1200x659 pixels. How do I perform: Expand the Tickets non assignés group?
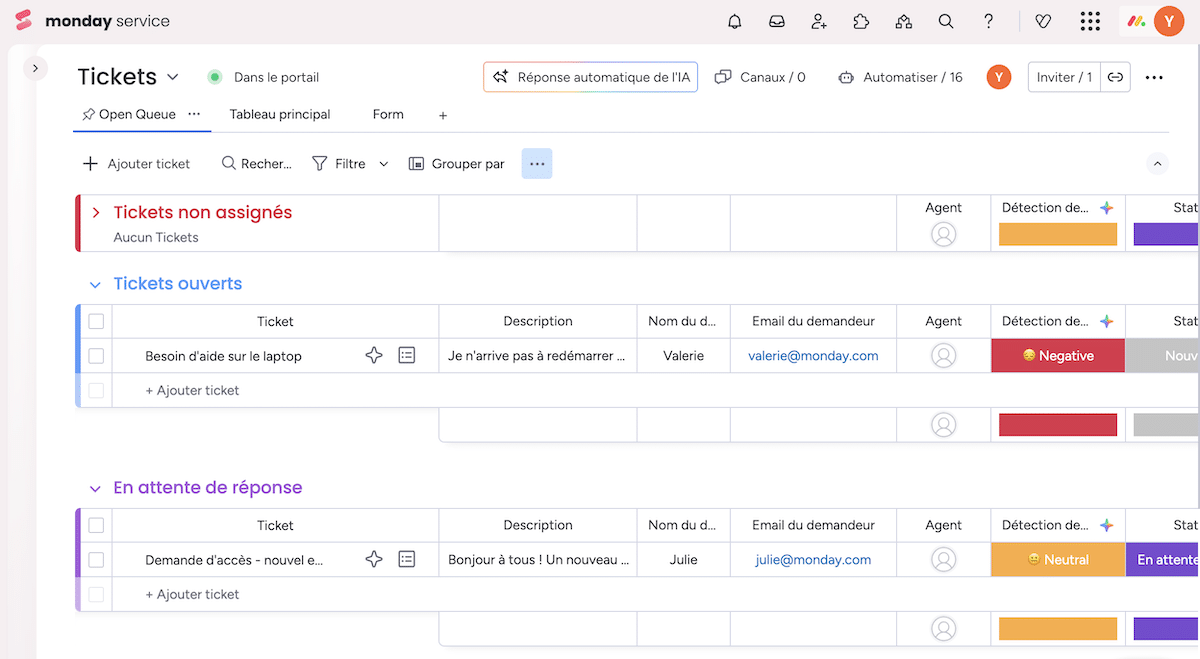[96, 212]
